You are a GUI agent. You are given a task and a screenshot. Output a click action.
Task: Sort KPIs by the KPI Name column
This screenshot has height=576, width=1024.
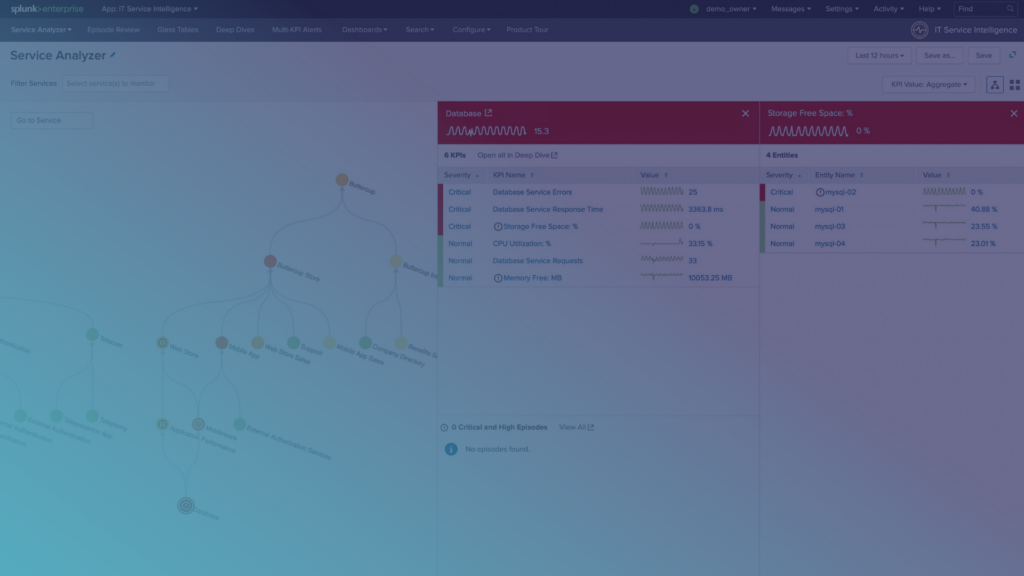pos(513,175)
